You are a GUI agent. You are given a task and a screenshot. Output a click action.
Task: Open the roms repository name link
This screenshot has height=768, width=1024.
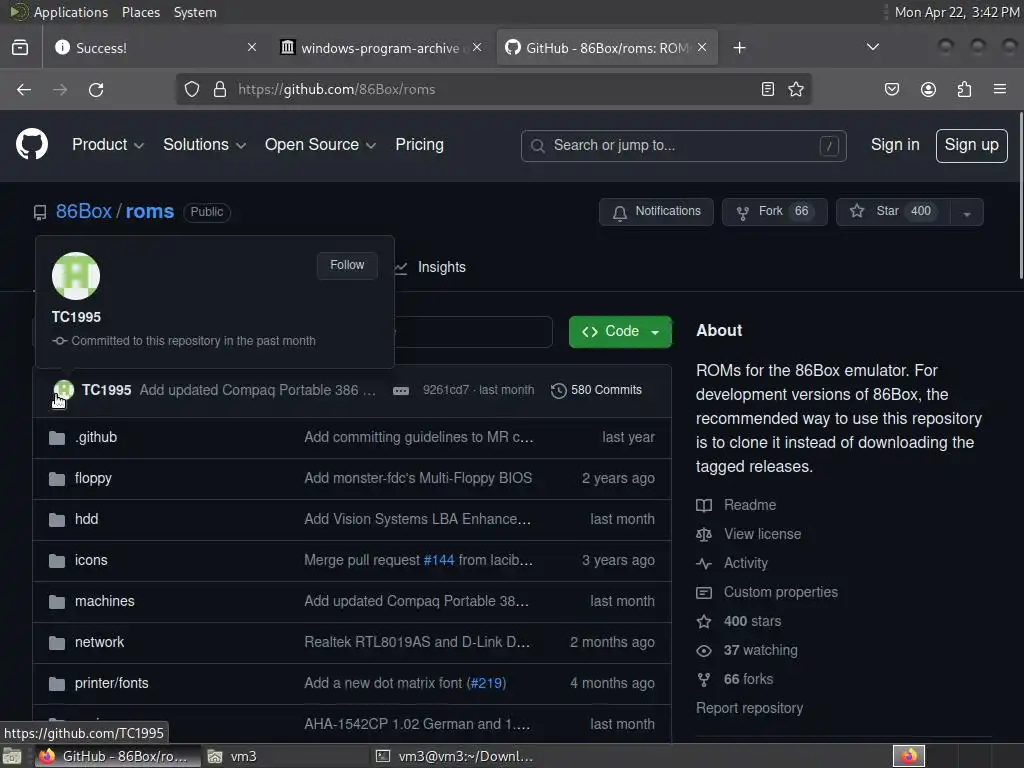coord(150,212)
